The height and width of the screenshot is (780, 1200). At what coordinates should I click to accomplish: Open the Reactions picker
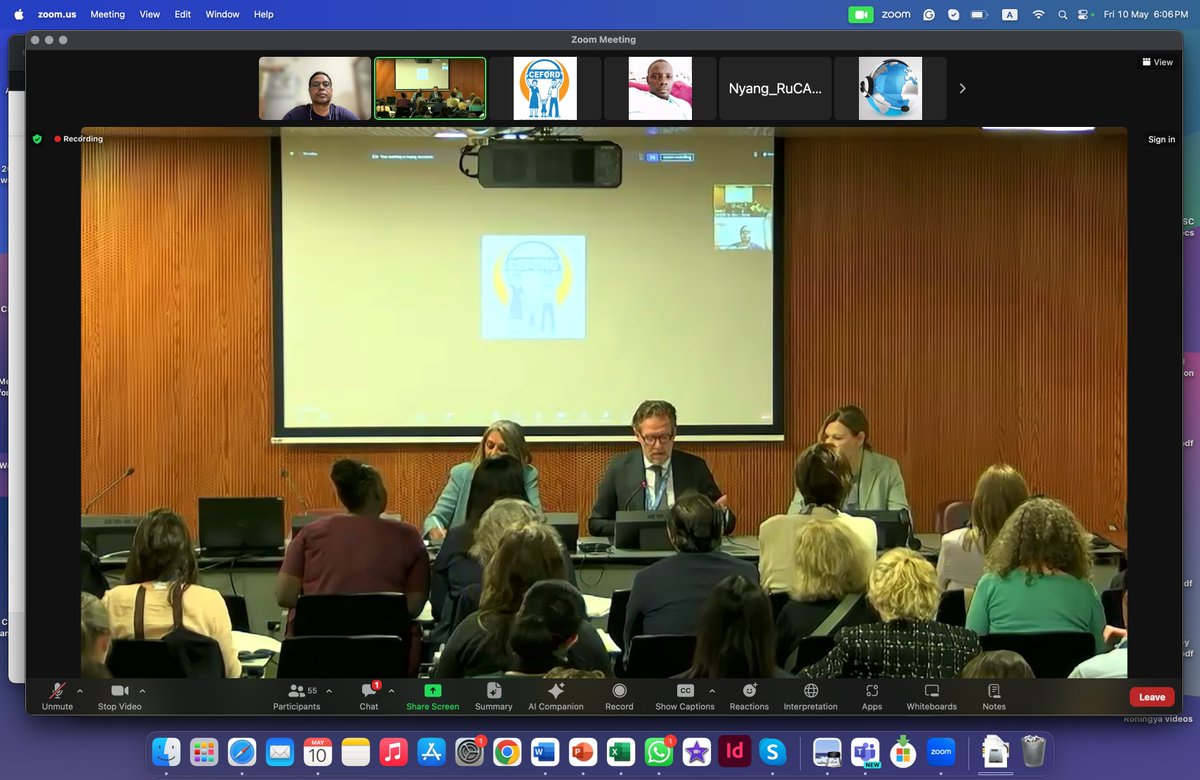click(749, 697)
